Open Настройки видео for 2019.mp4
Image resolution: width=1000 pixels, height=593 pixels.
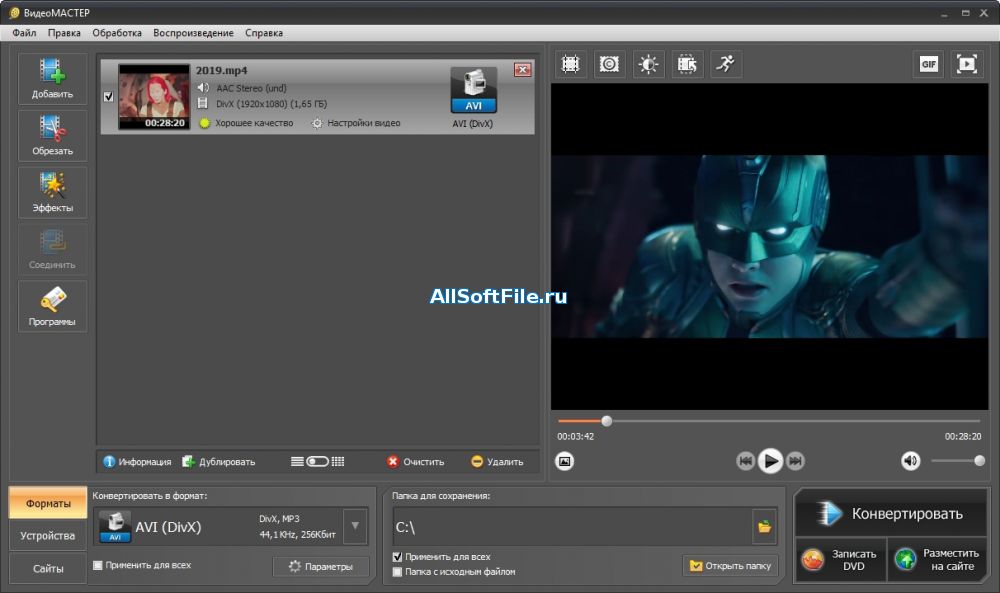pos(357,123)
